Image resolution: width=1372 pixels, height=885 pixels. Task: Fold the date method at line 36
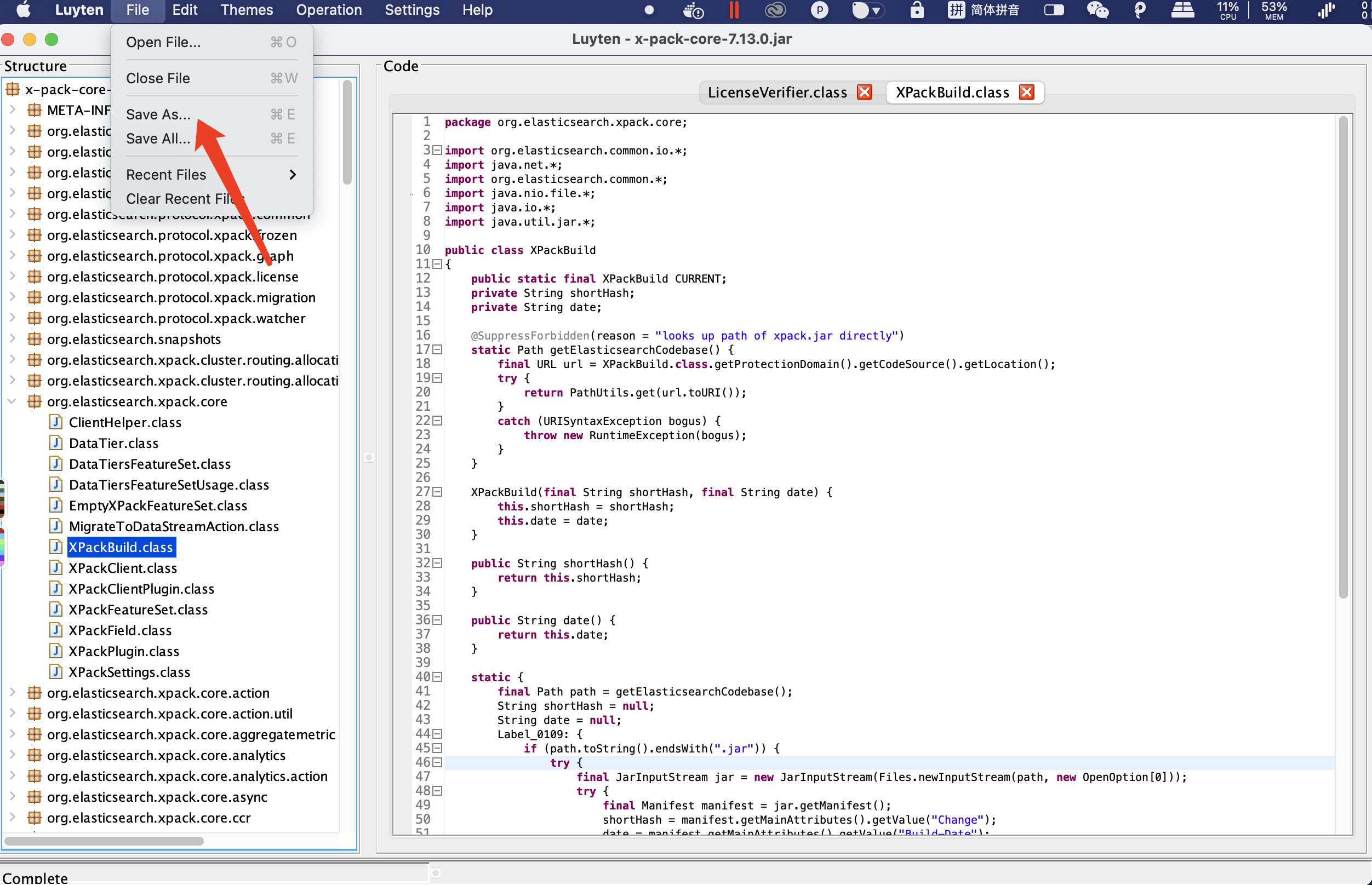click(x=437, y=620)
